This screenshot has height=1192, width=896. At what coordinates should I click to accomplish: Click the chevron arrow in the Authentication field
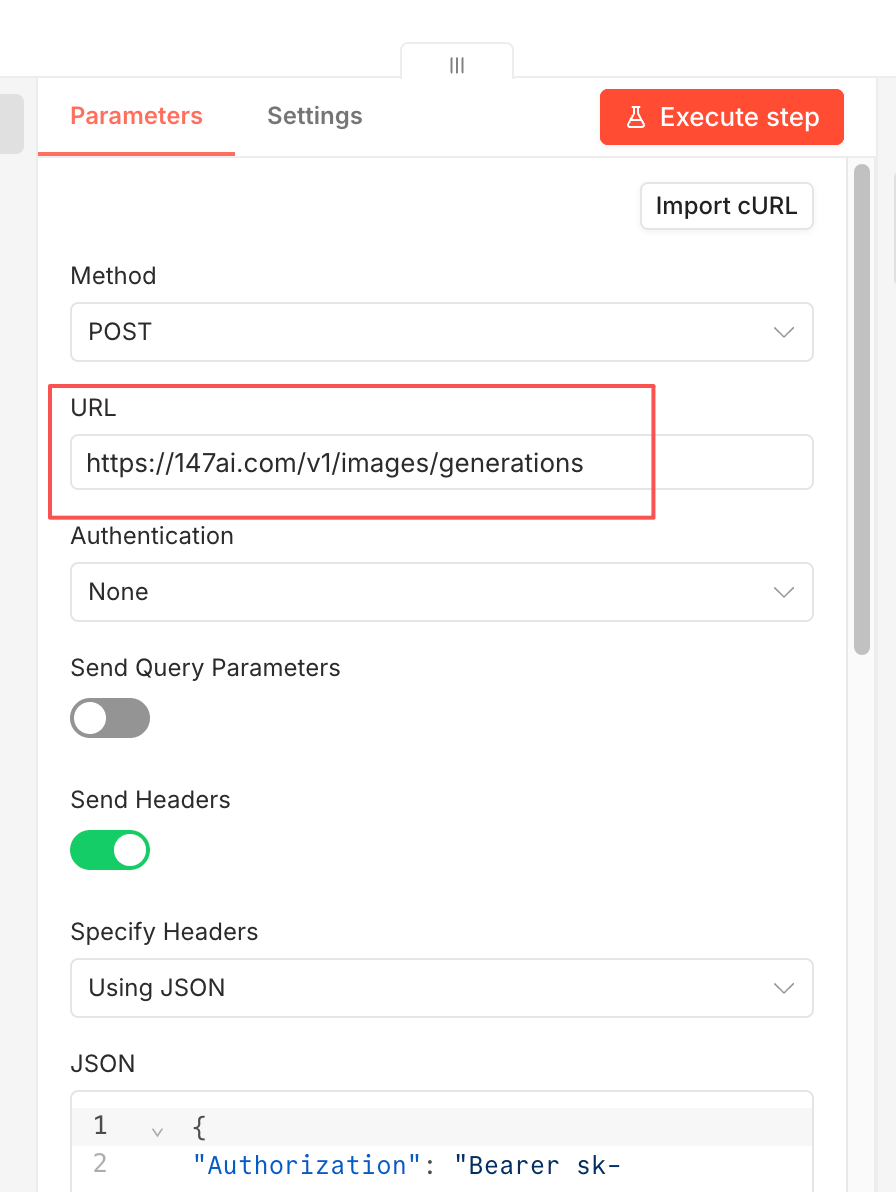[784, 592]
